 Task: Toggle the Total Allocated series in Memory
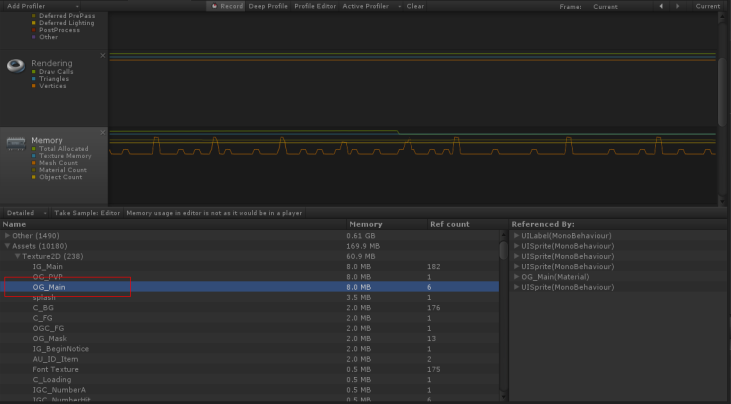[x=34, y=149]
